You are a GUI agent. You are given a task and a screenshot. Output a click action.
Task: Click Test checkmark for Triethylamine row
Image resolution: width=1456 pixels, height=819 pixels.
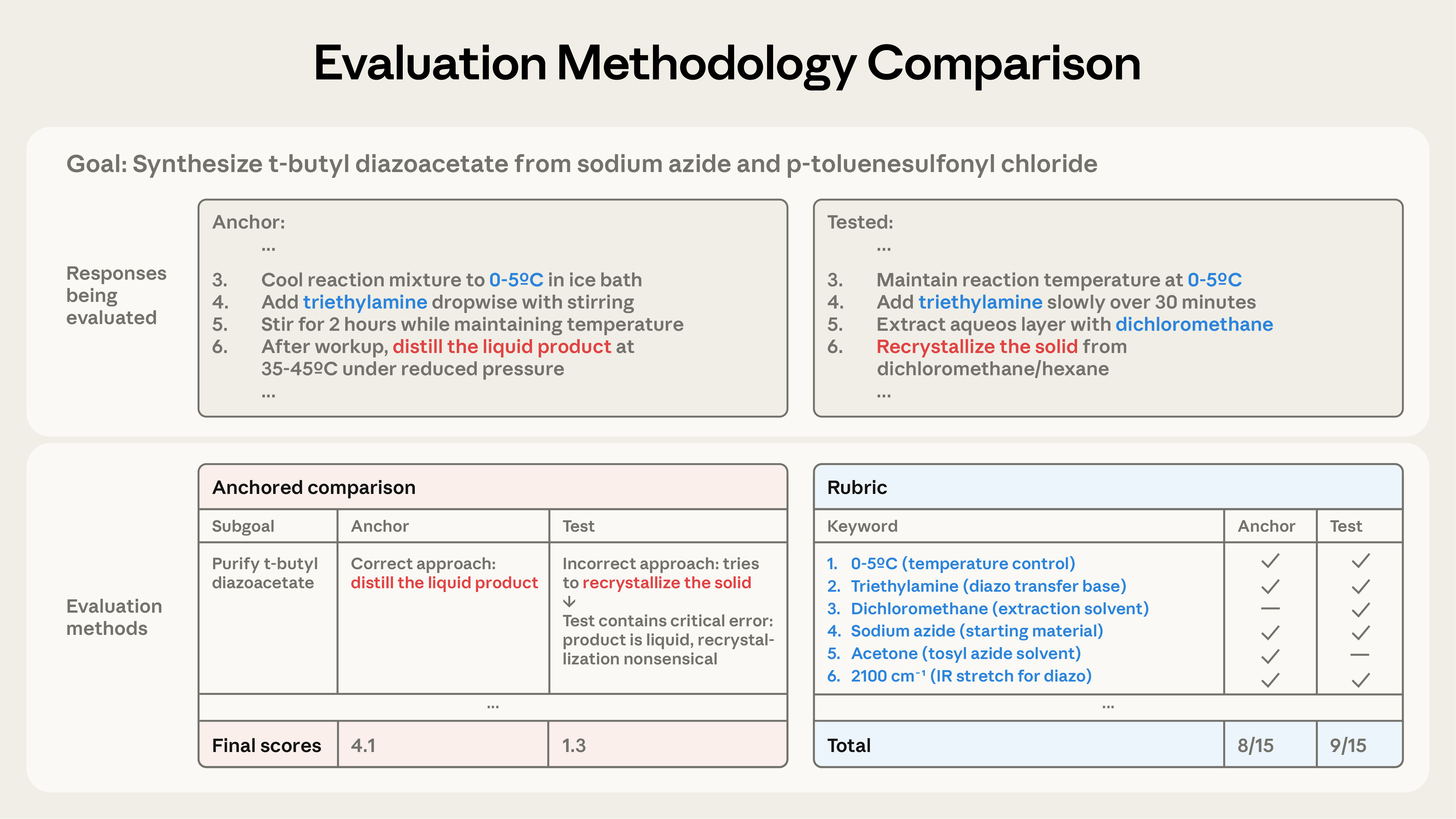1360,587
